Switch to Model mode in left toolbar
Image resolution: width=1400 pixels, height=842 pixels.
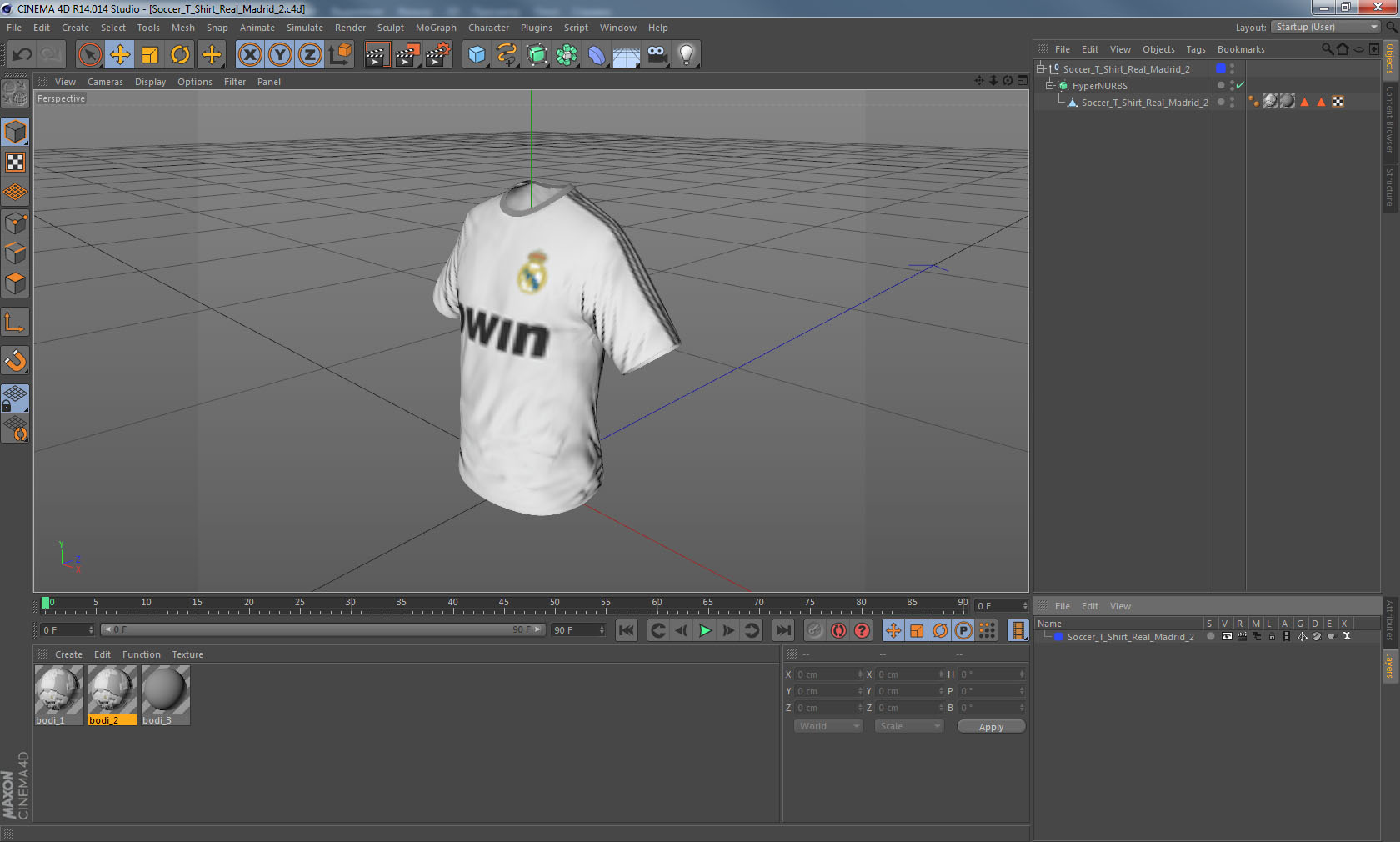point(16,132)
